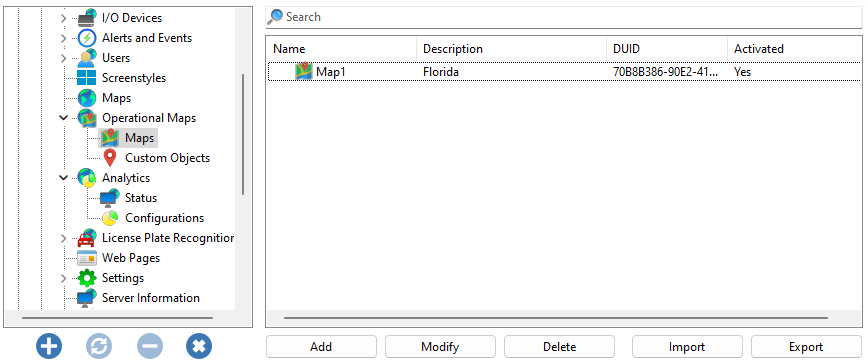The image size is (868, 363).
Task: Expand the License Plate Recognition node
Action: pyautogui.click(x=64, y=238)
